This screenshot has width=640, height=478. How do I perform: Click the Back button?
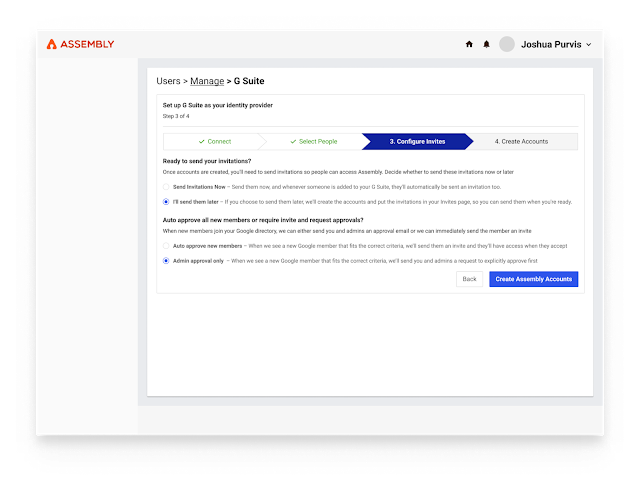click(x=469, y=279)
